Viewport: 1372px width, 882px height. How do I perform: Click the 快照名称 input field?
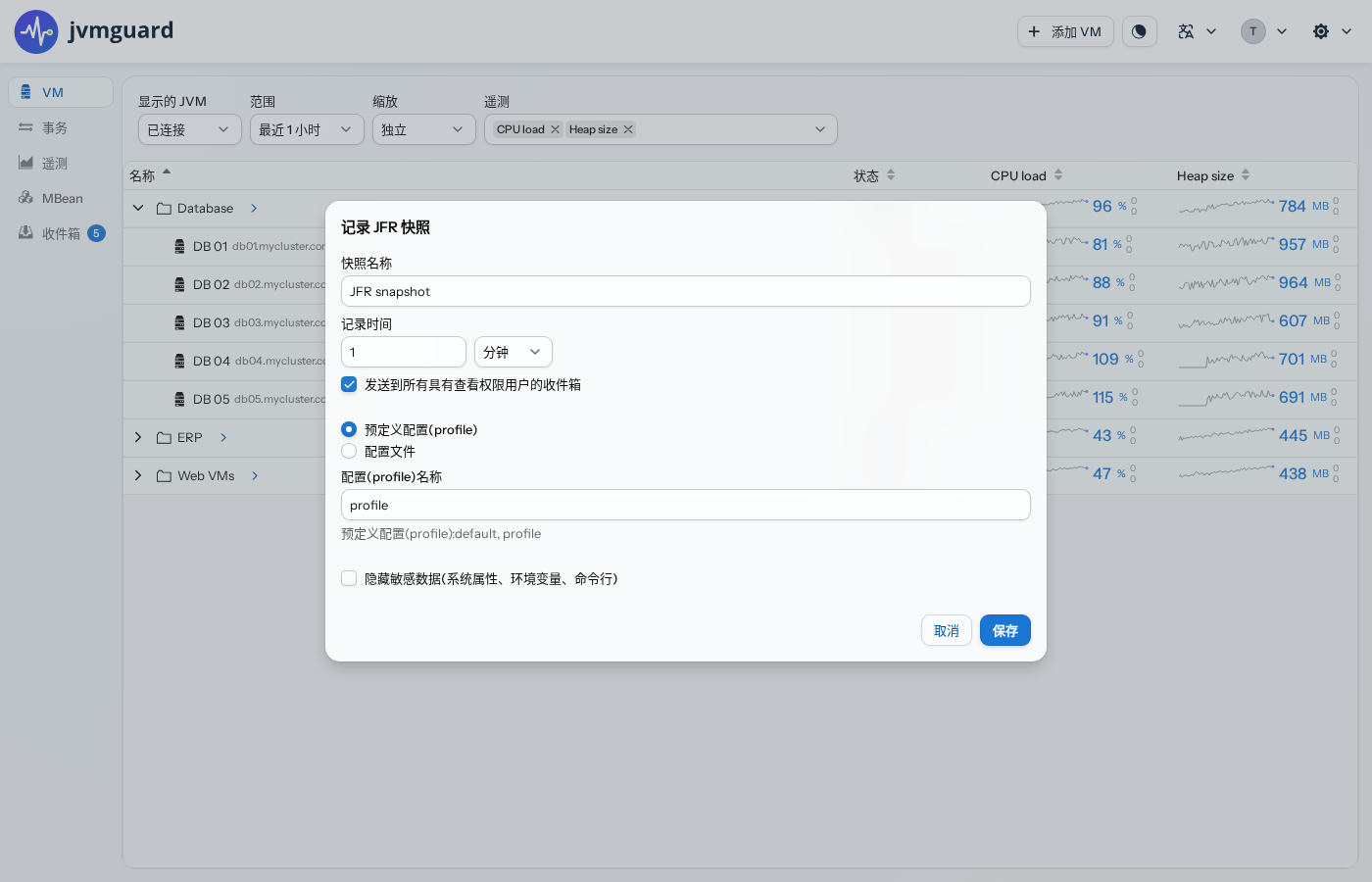(x=686, y=291)
